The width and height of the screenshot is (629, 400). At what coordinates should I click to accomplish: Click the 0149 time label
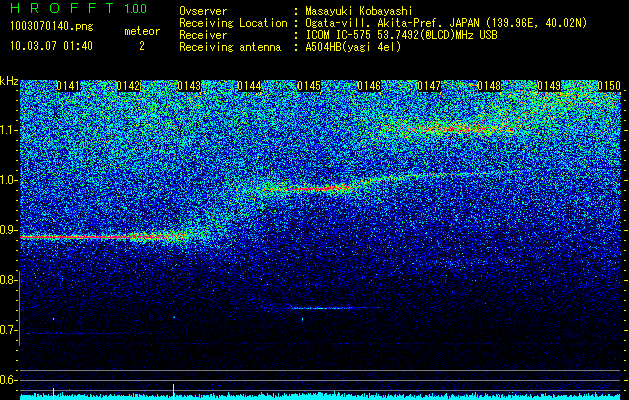[x=549, y=86]
